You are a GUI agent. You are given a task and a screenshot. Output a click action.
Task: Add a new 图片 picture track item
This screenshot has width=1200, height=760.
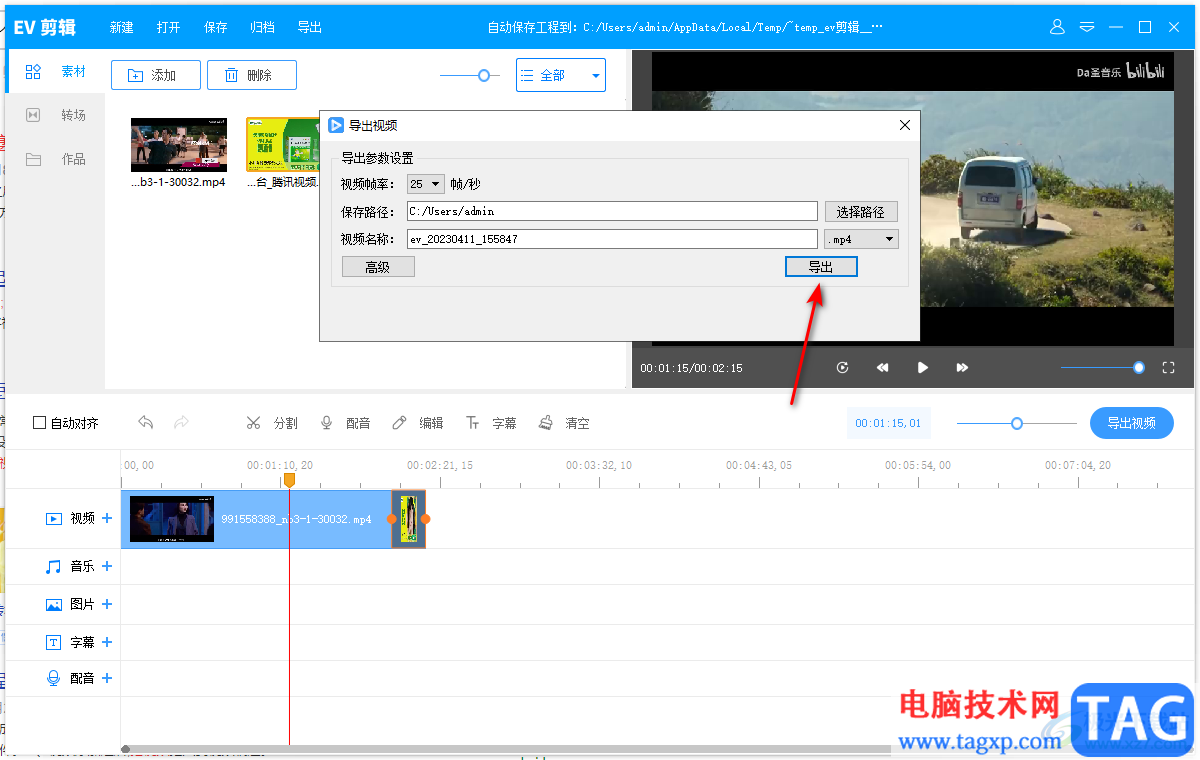click(x=107, y=604)
